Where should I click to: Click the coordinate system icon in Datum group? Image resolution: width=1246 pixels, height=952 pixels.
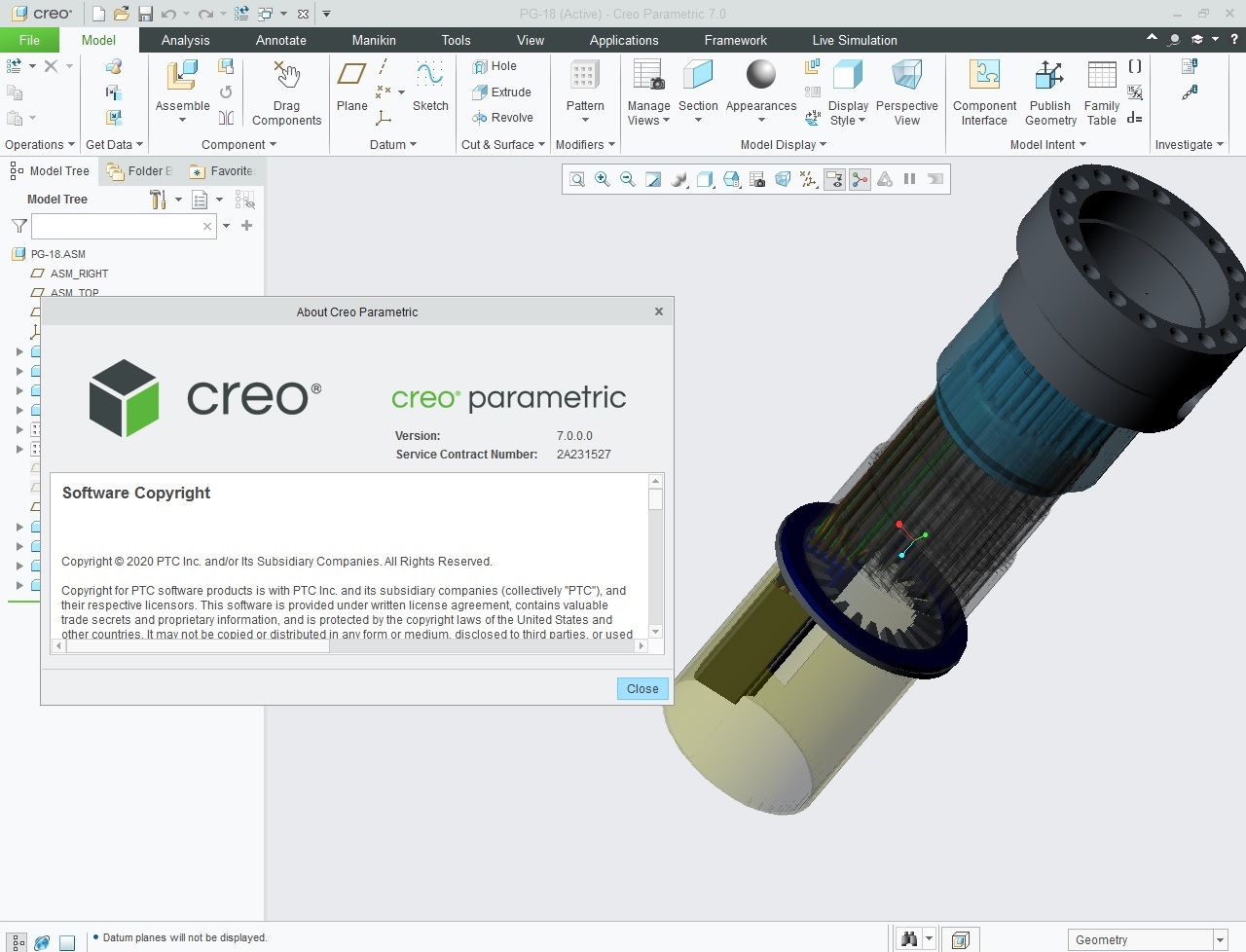384,118
